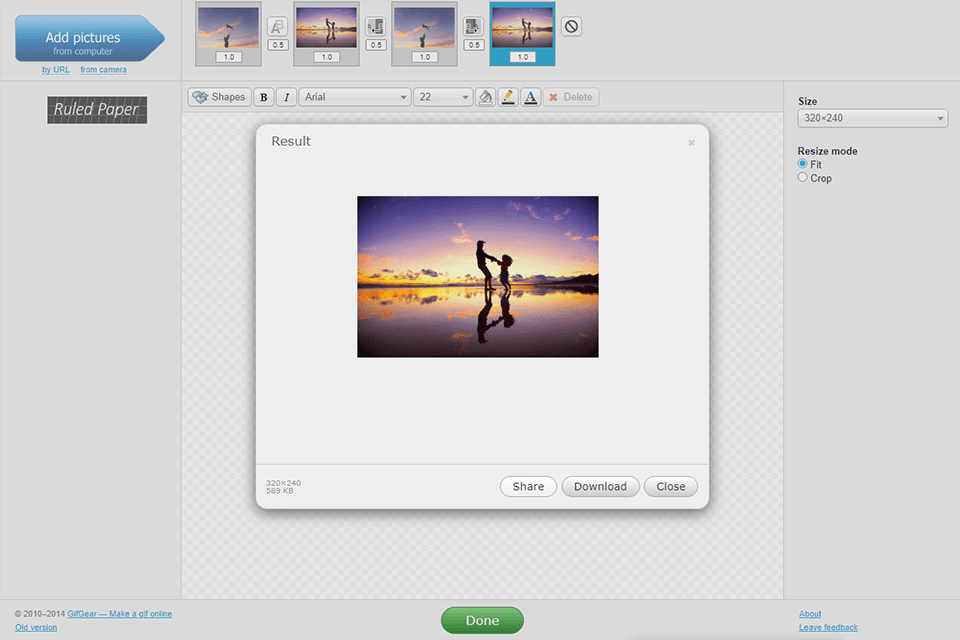Disable transitions using the prohibit icon after last frame
960x640 pixels.
pyautogui.click(x=569, y=26)
